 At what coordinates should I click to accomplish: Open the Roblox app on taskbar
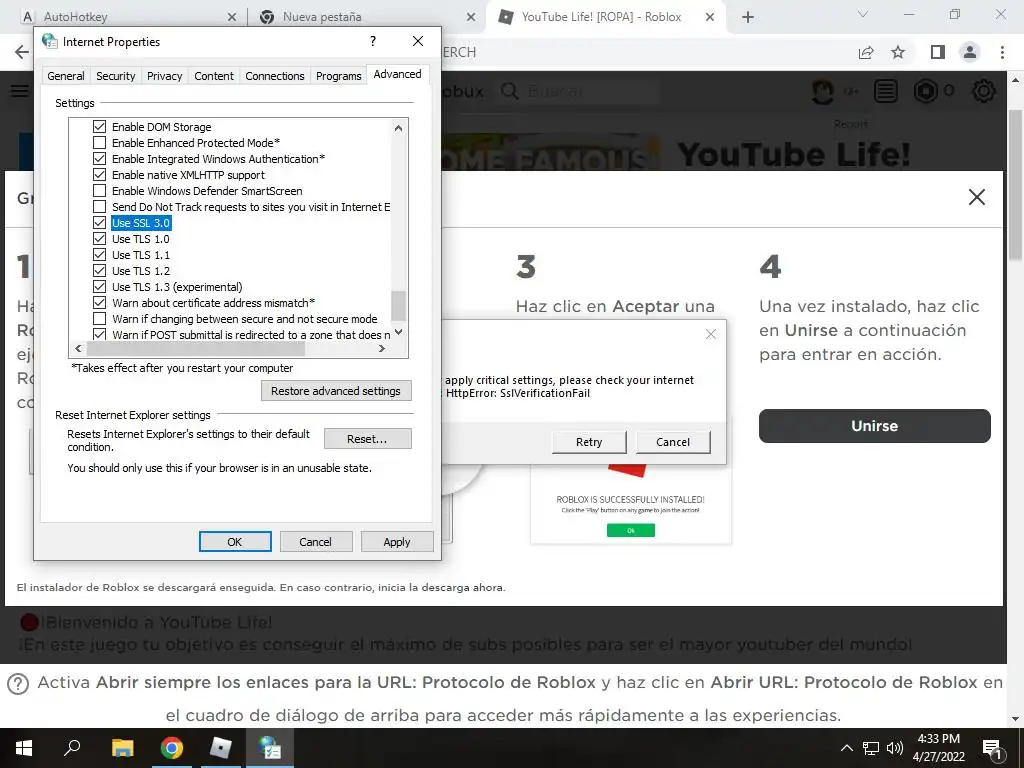coord(221,748)
